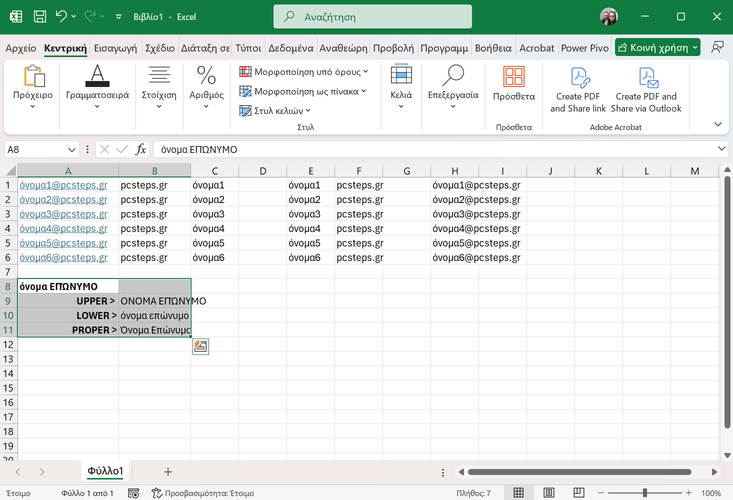The image size is (733, 500).
Task: Click Create PDF and Share via Outlook
Action: [x=645, y=89]
